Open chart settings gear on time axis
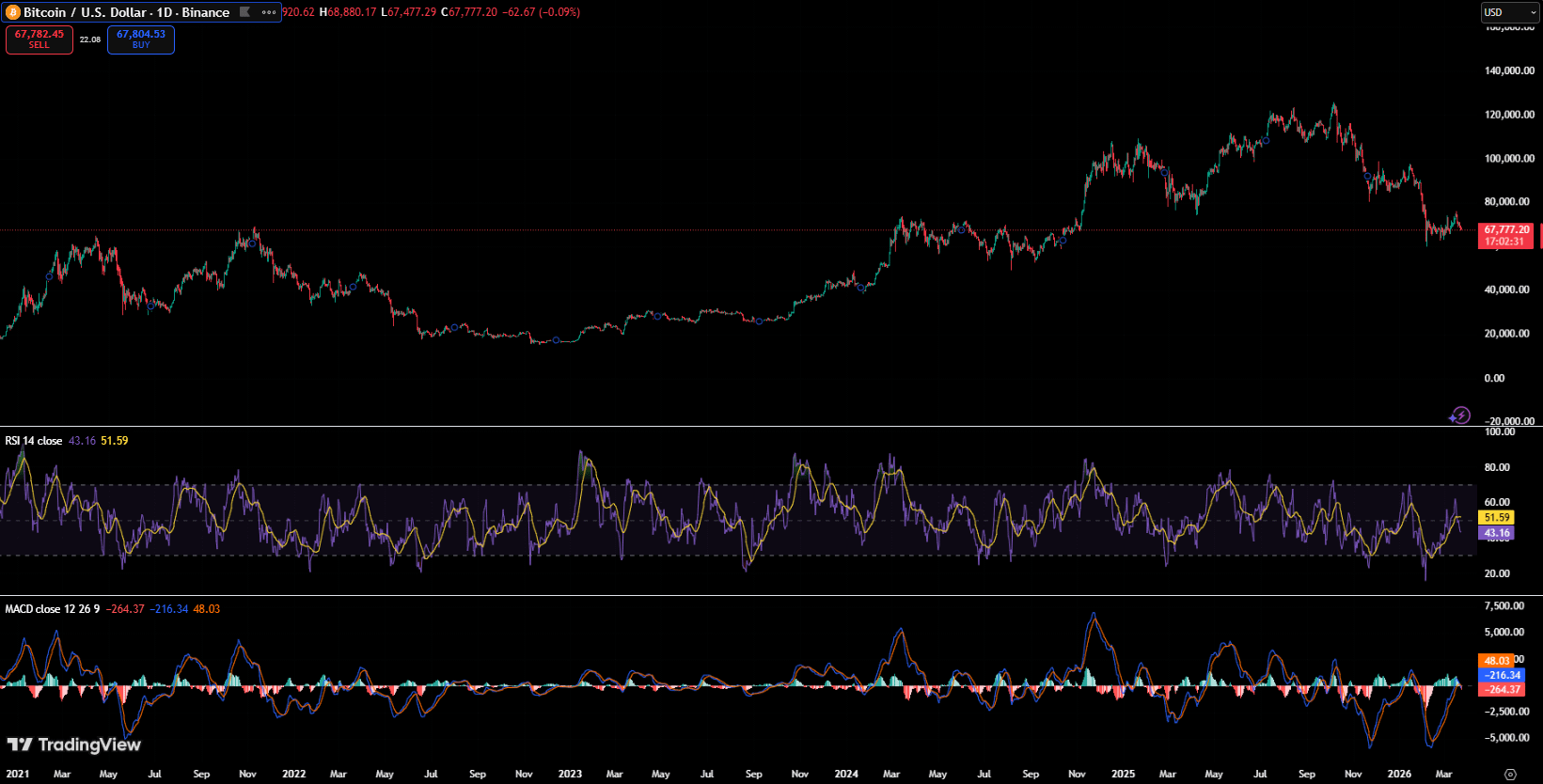This screenshot has height=784, width=1543. click(x=1510, y=775)
